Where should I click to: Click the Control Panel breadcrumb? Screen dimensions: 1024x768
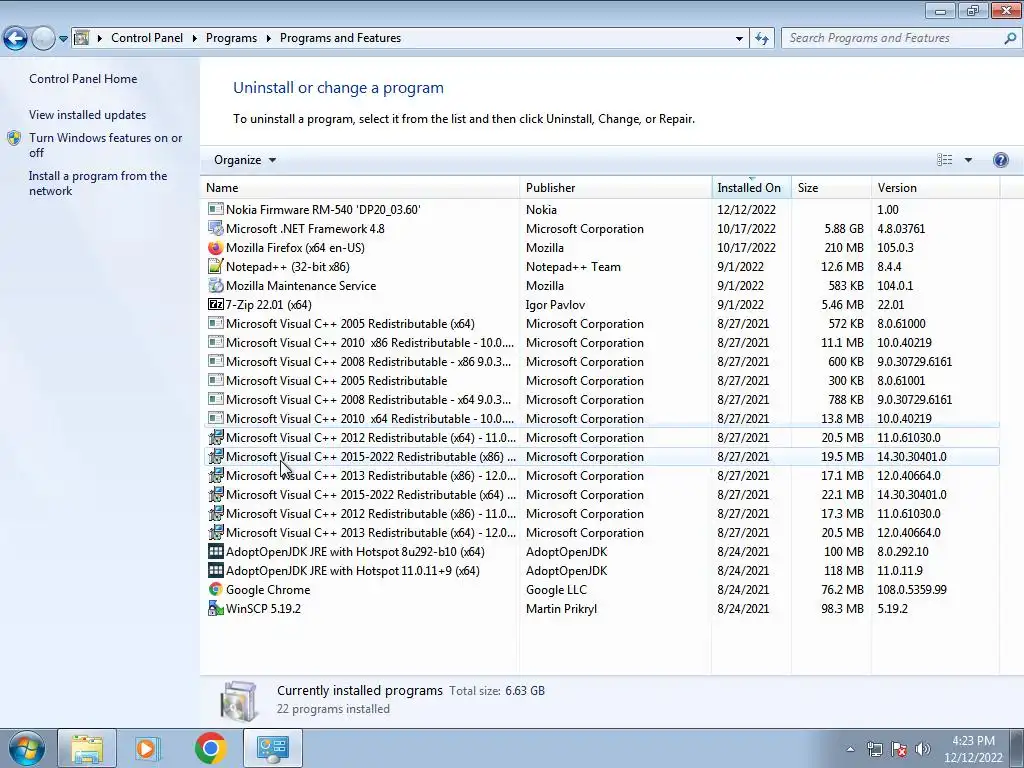click(x=147, y=38)
